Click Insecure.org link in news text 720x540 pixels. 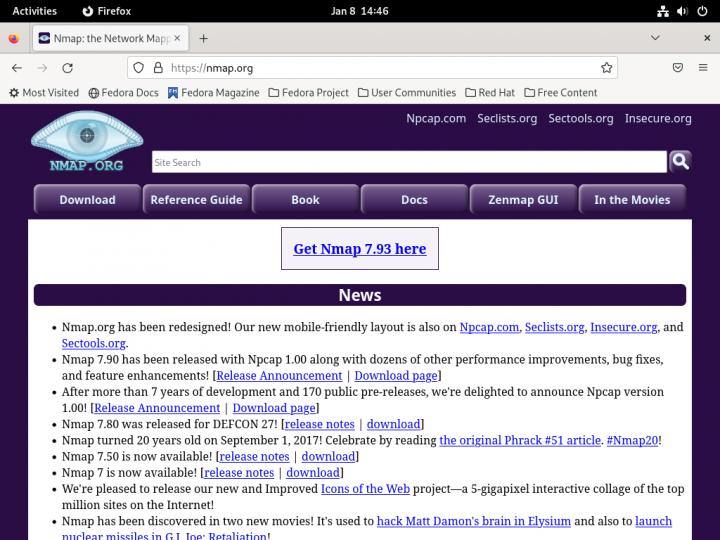coord(624,327)
